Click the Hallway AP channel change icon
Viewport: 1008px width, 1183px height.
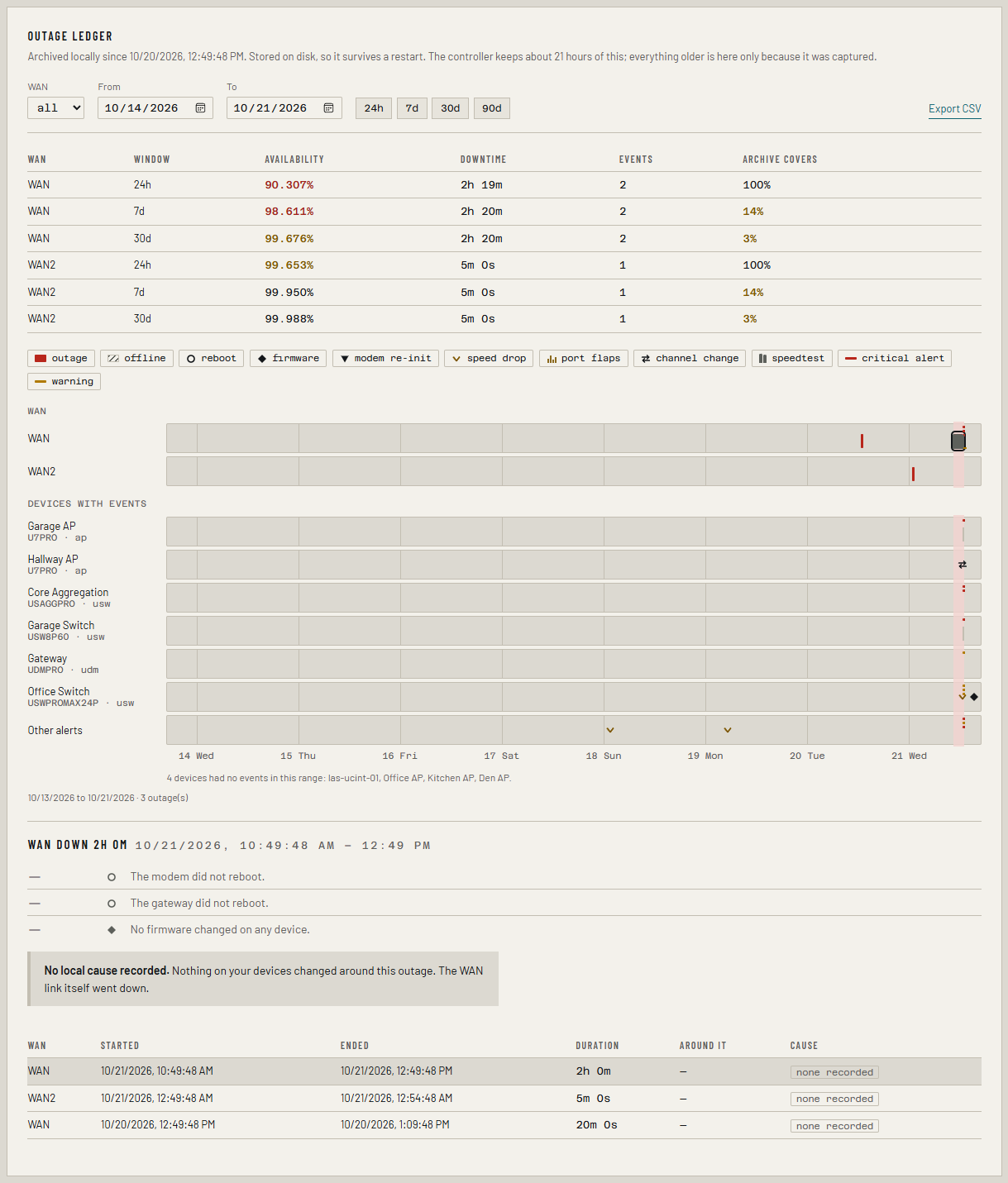click(x=963, y=565)
